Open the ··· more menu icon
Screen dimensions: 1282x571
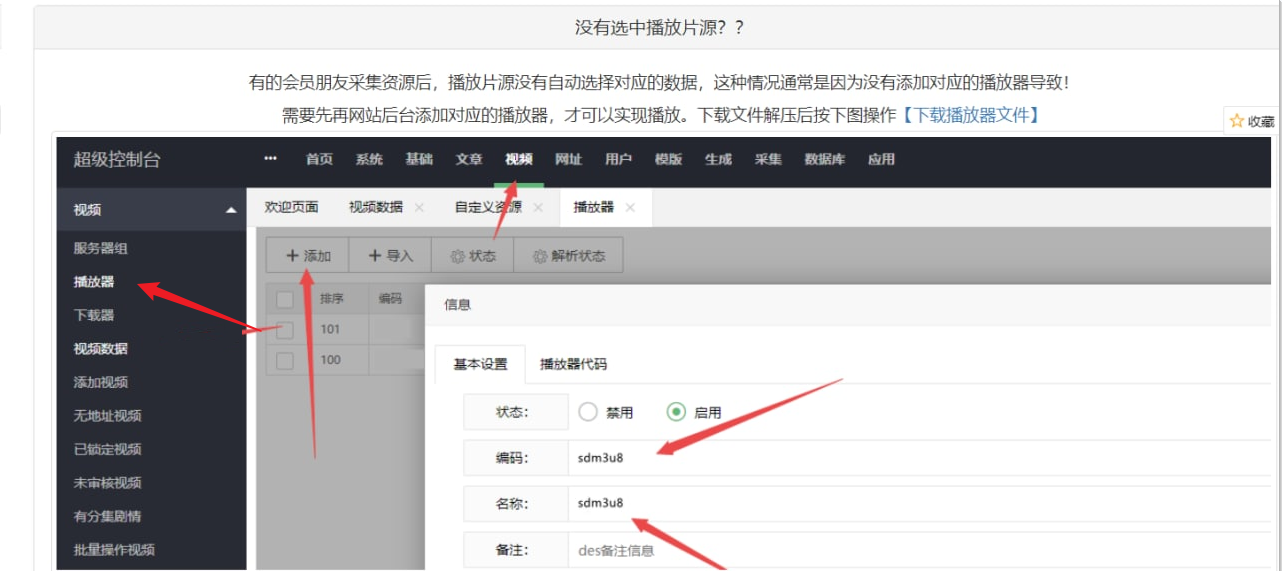270,159
